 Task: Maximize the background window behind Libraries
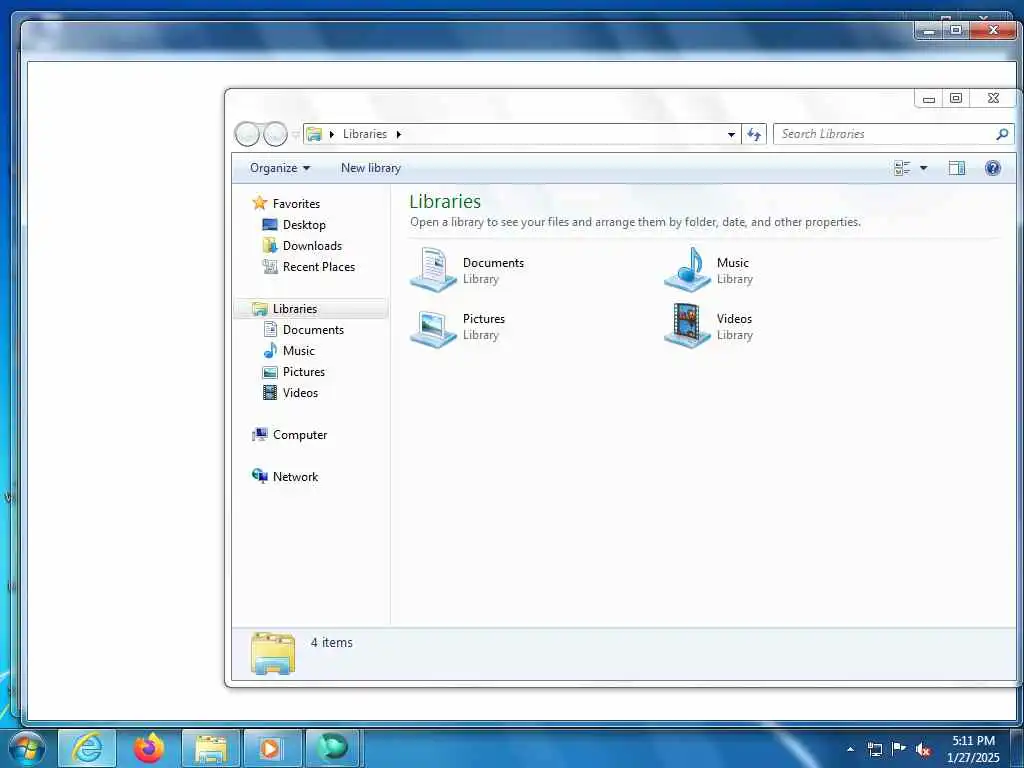(x=956, y=31)
